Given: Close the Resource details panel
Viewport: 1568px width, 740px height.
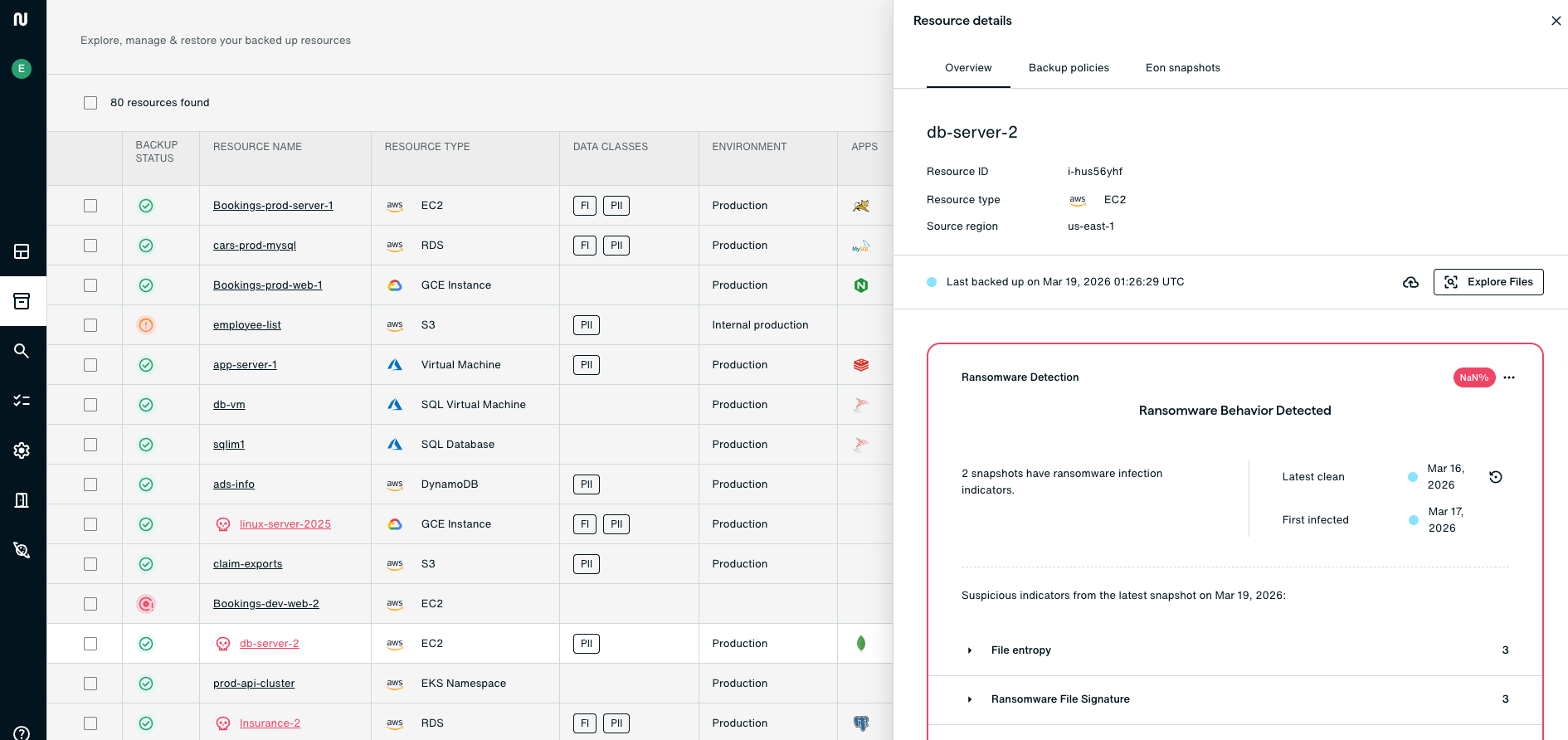Looking at the screenshot, I should (1556, 21).
